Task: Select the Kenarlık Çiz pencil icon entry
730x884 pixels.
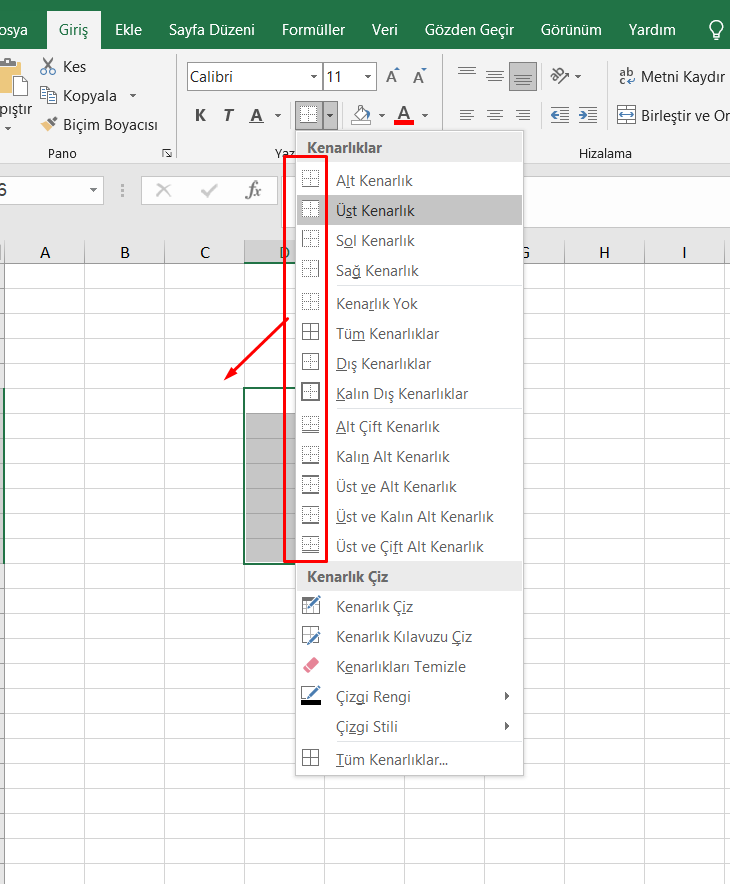Action: click(x=409, y=607)
